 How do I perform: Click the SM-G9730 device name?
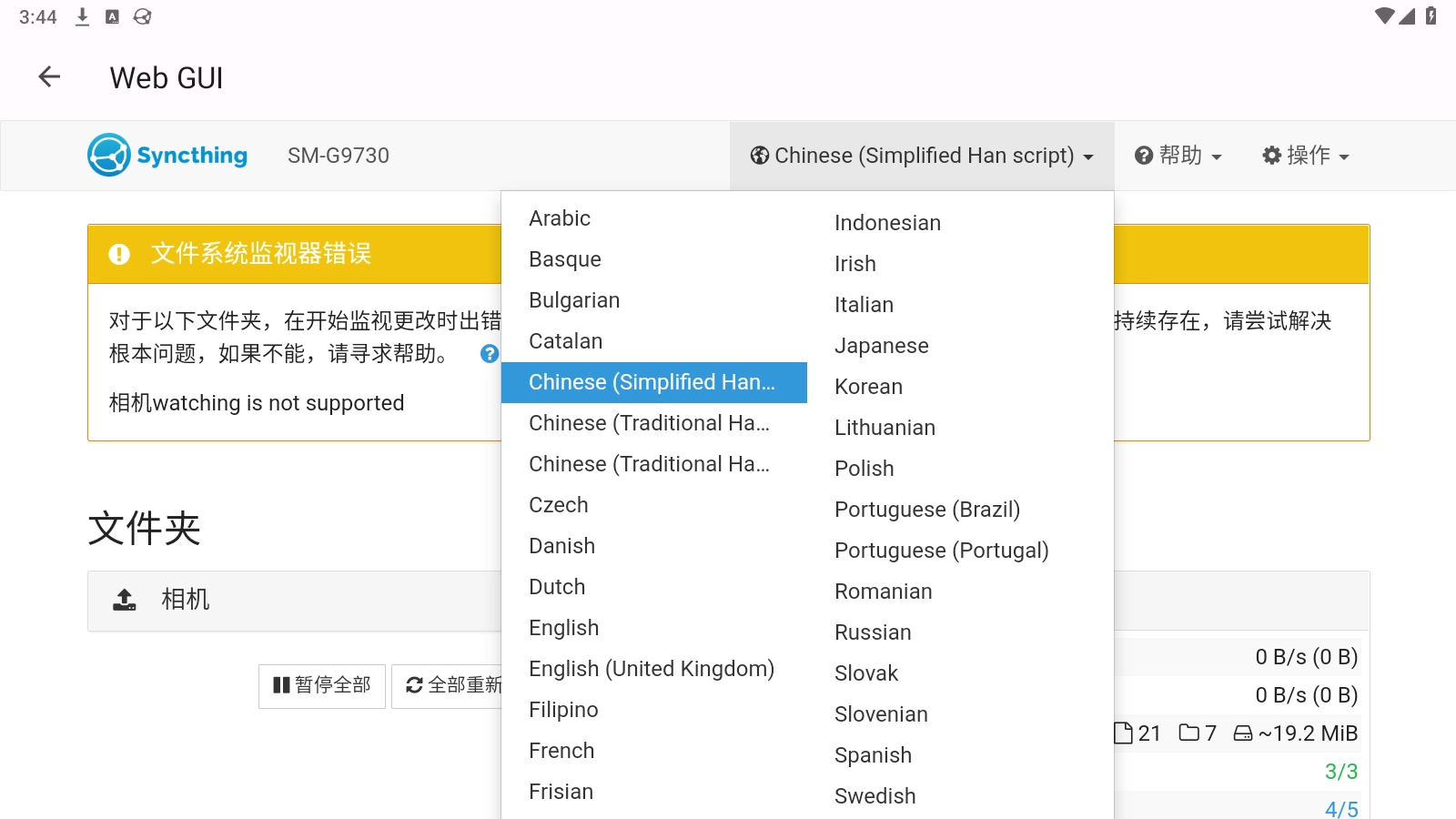(x=339, y=156)
